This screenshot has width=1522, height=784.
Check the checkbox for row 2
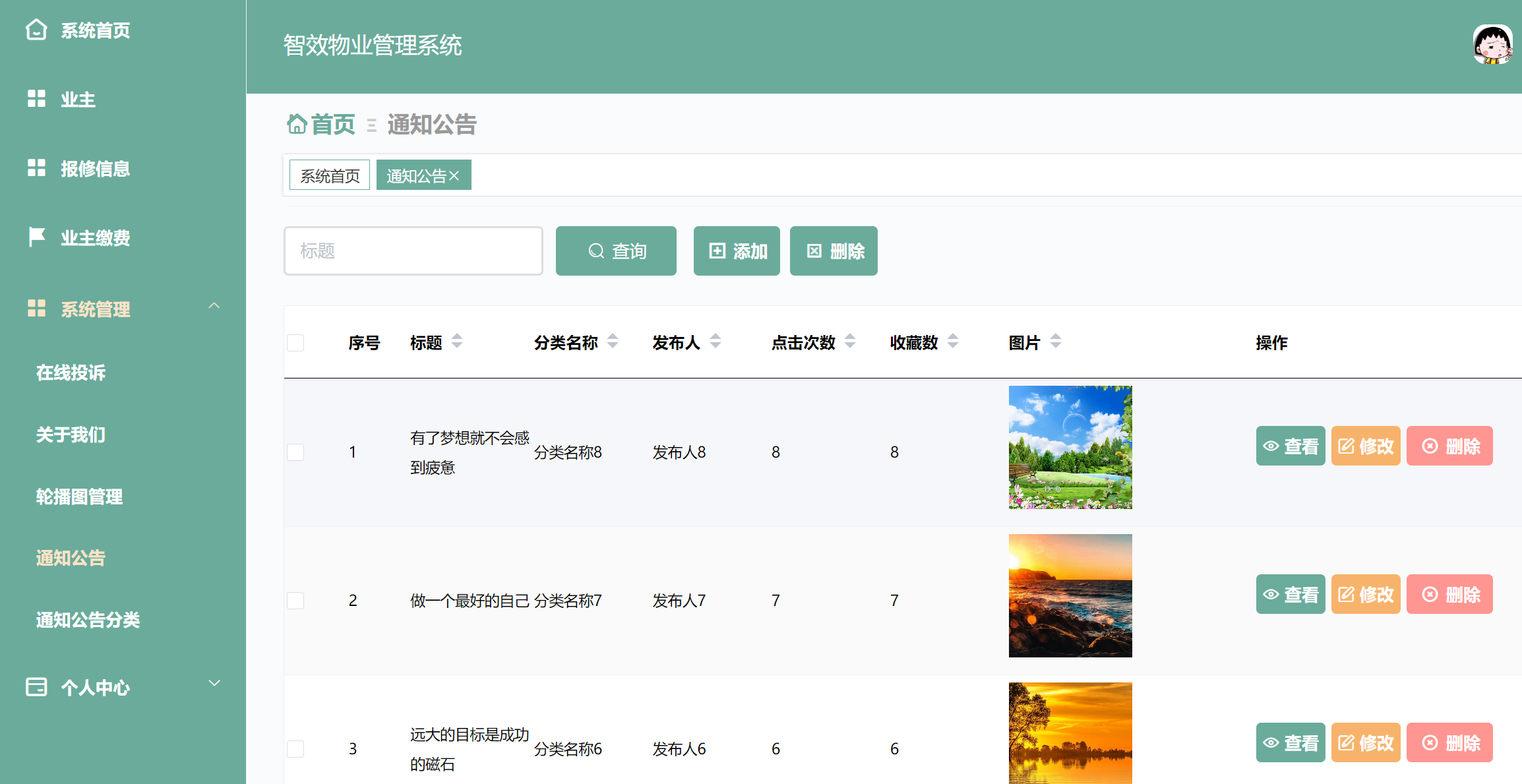(295, 601)
